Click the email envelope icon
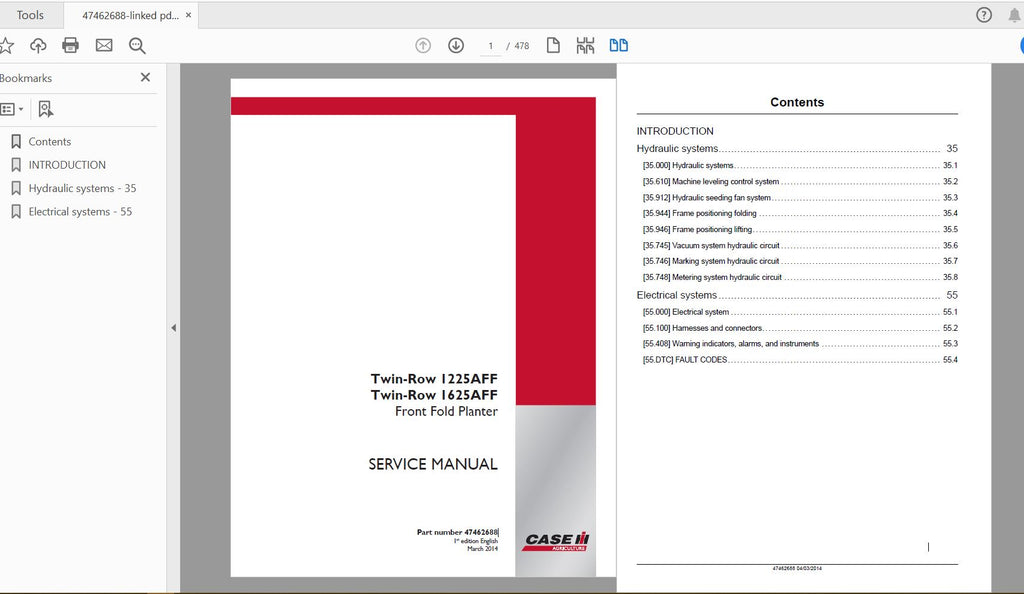Viewport: 1024px width, 594px height. tap(104, 45)
